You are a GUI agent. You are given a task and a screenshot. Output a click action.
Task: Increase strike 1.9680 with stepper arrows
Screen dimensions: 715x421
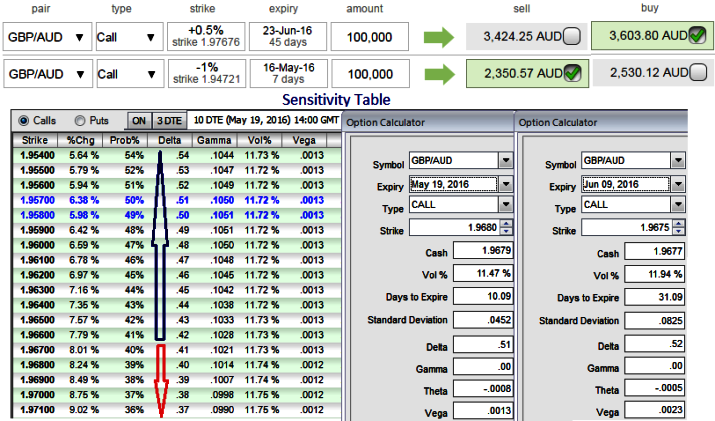pos(505,224)
